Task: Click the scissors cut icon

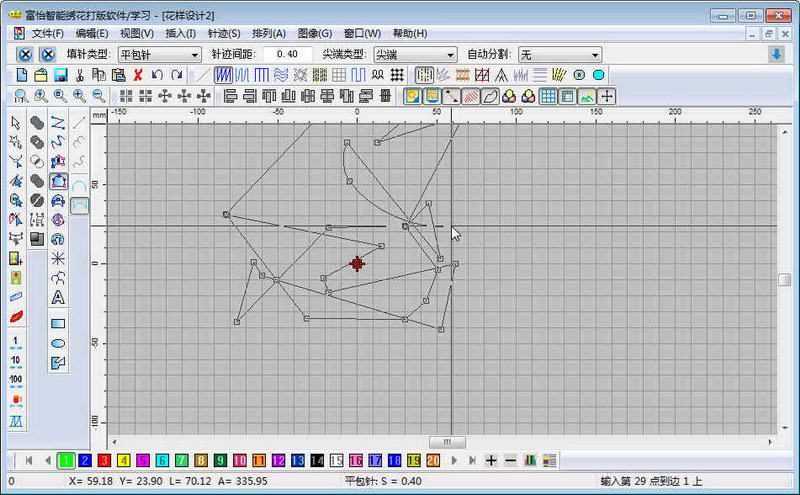Action: pos(80,76)
